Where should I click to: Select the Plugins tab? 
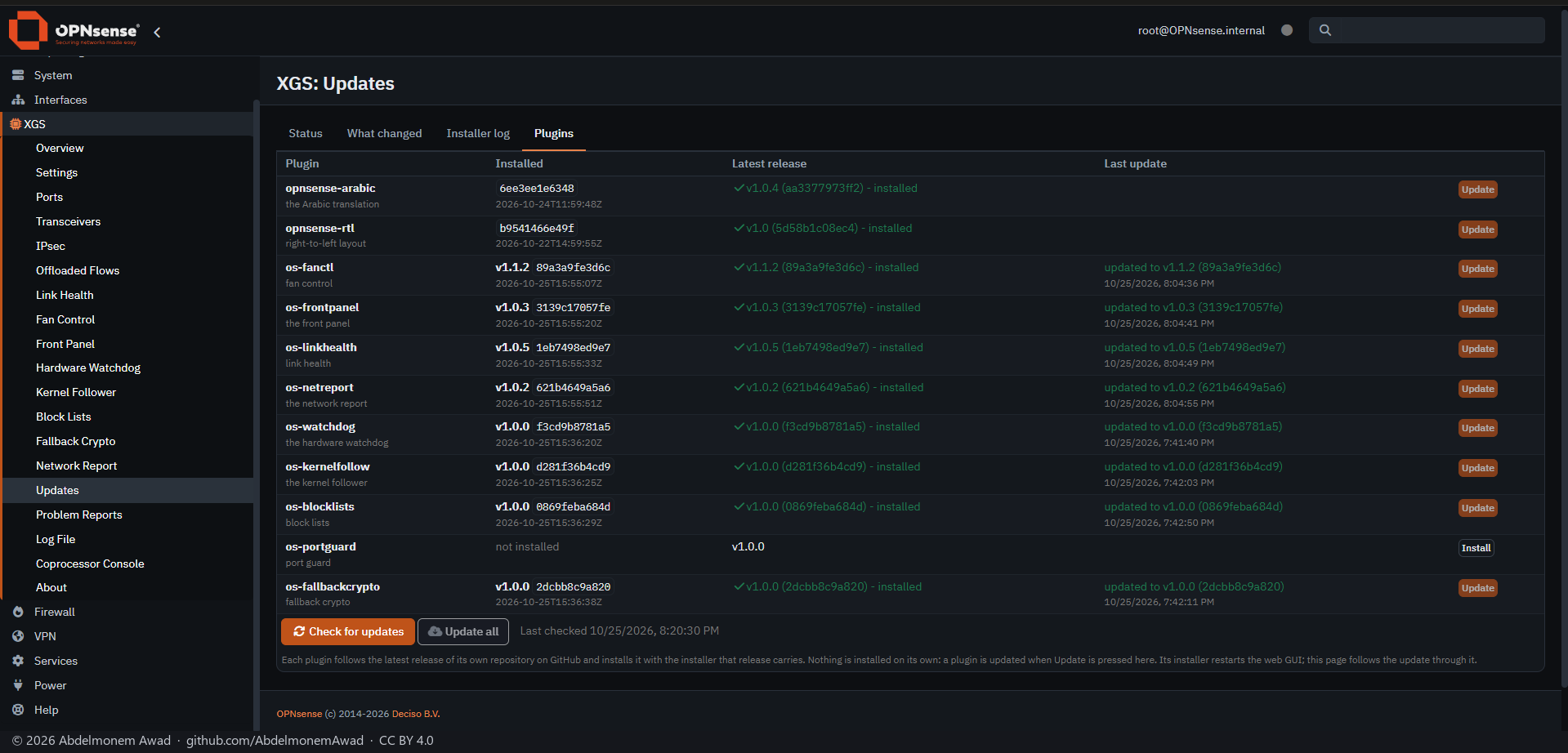point(554,133)
